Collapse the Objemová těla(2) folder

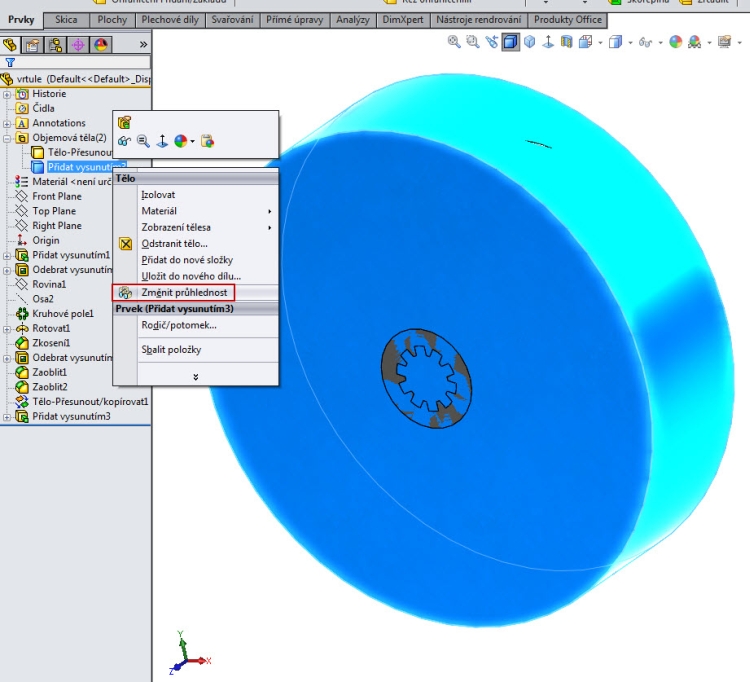click(x=7, y=138)
